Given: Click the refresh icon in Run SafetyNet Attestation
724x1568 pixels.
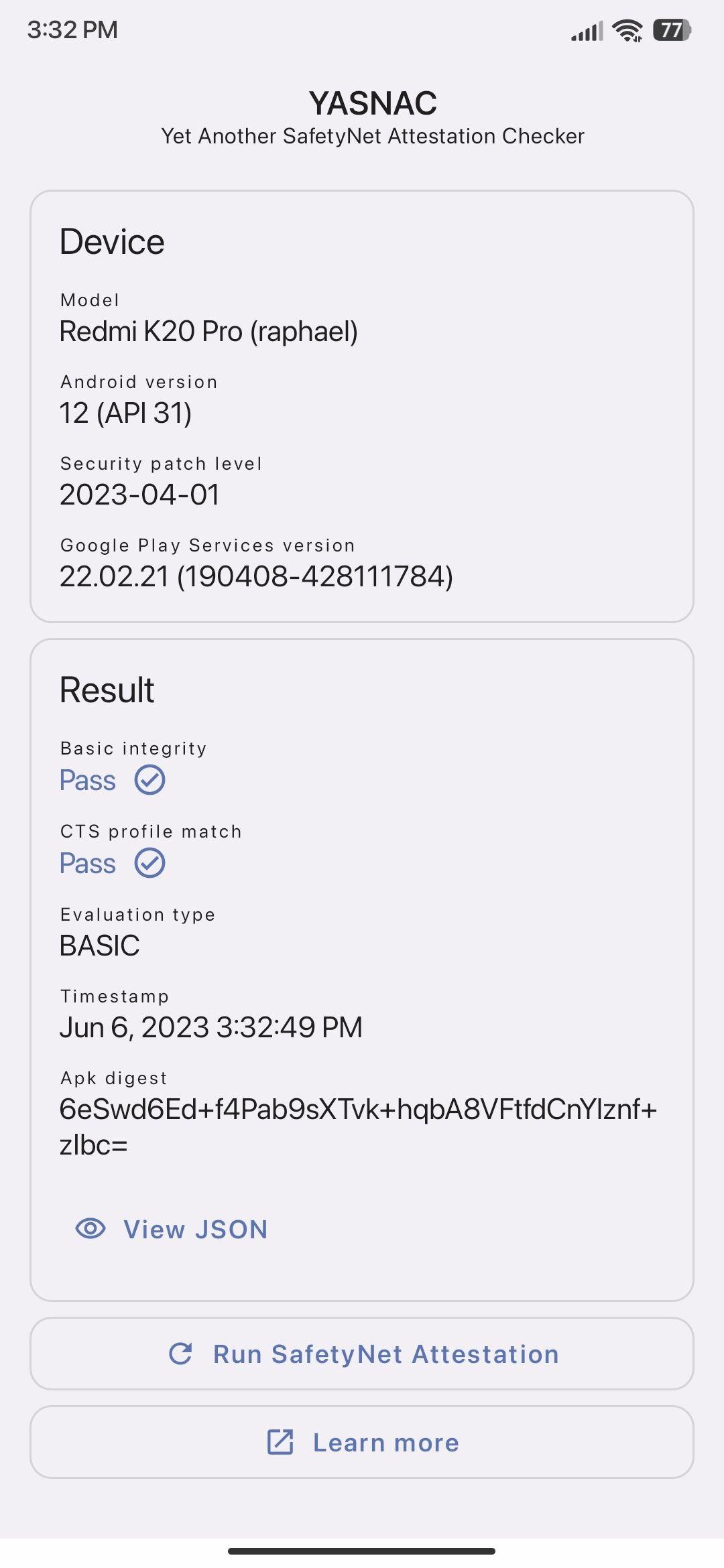Looking at the screenshot, I should 181,1354.
